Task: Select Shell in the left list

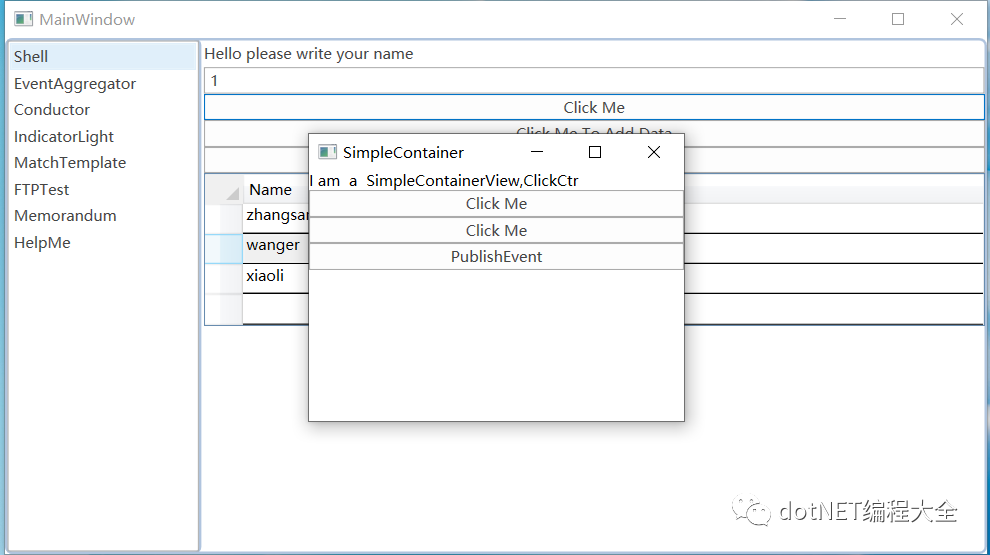Action: coord(31,56)
